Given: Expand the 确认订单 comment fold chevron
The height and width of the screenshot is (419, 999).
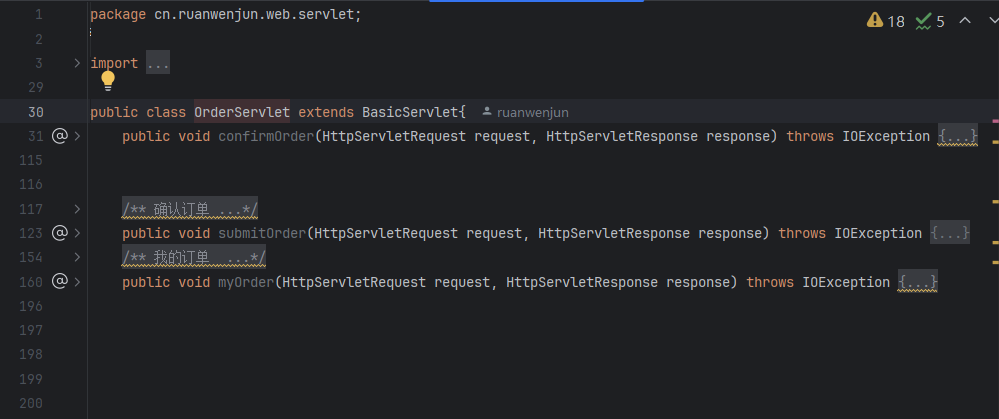Looking at the screenshot, I should pos(78,209).
